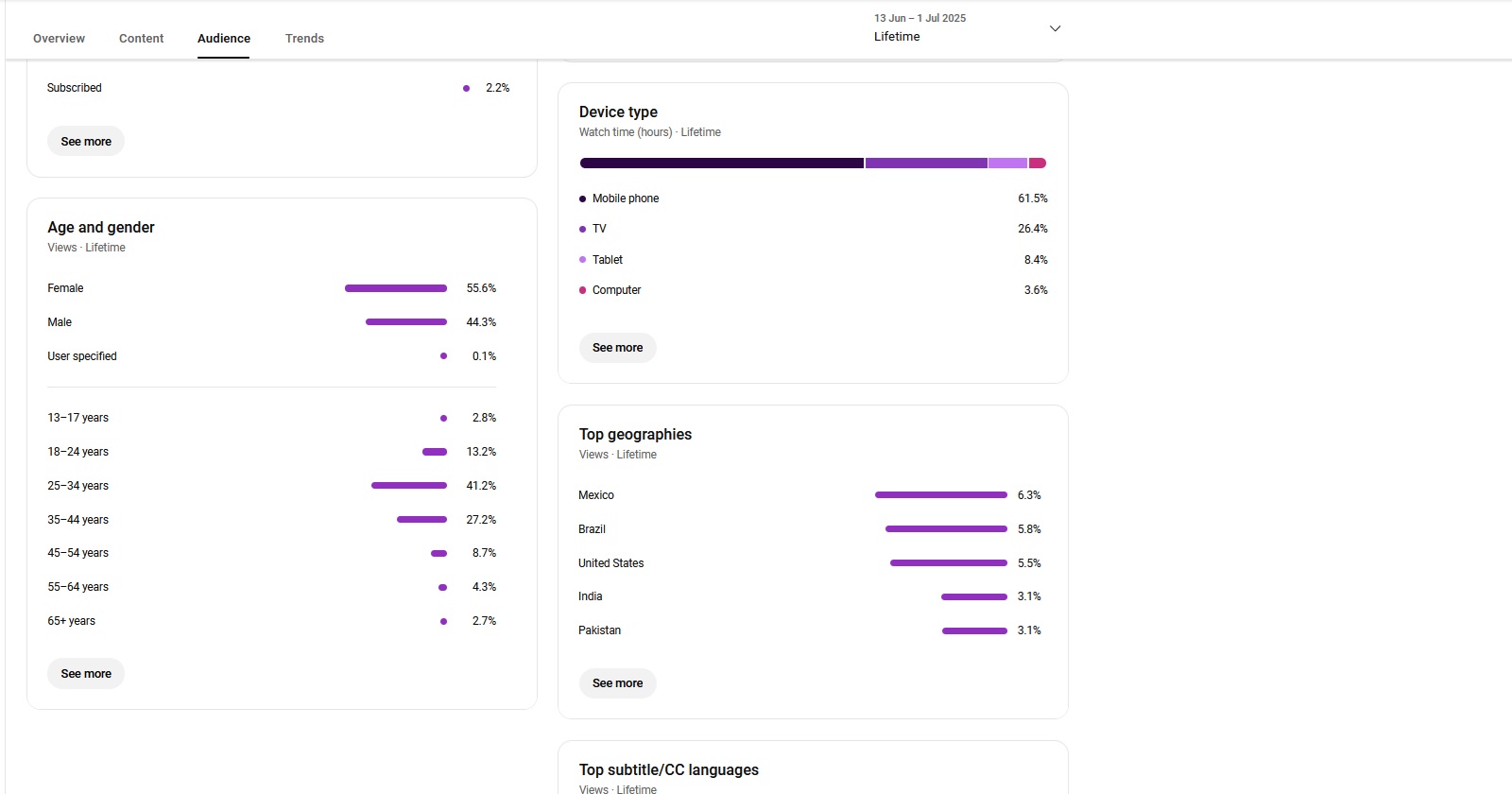
Task: Click See more in Device type card
Action: point(617,348)
